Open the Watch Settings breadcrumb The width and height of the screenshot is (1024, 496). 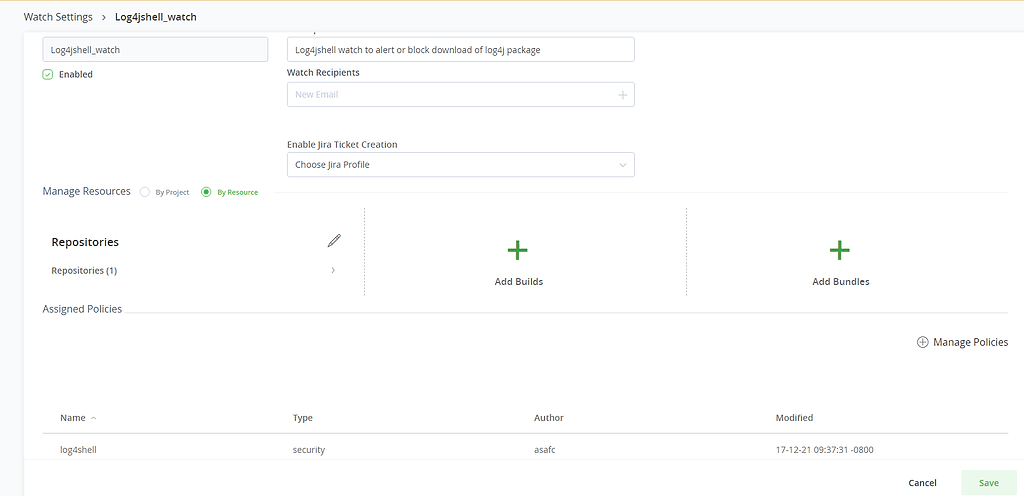tap(58, 17)
